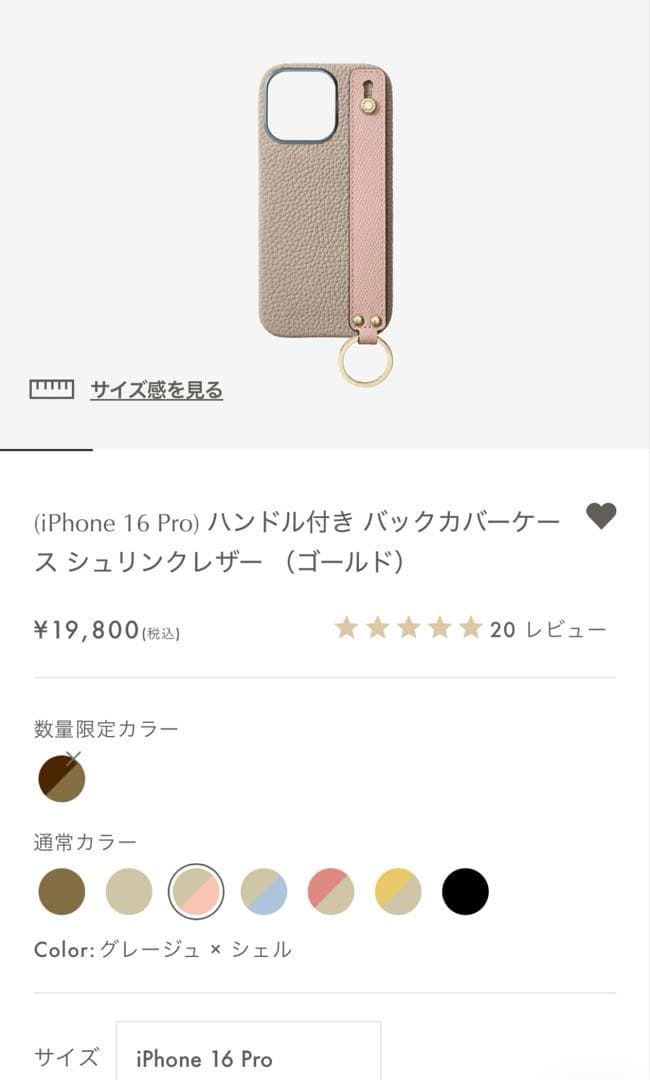This screenshot has width=650, height=1080.
Task: Select the sold-out dark brown limited color
Action: coord(62,778)
